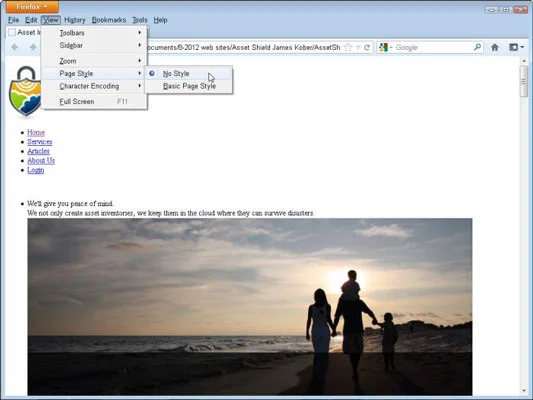Open the Services link
This screenshot has width=533, height=400.
40,142
